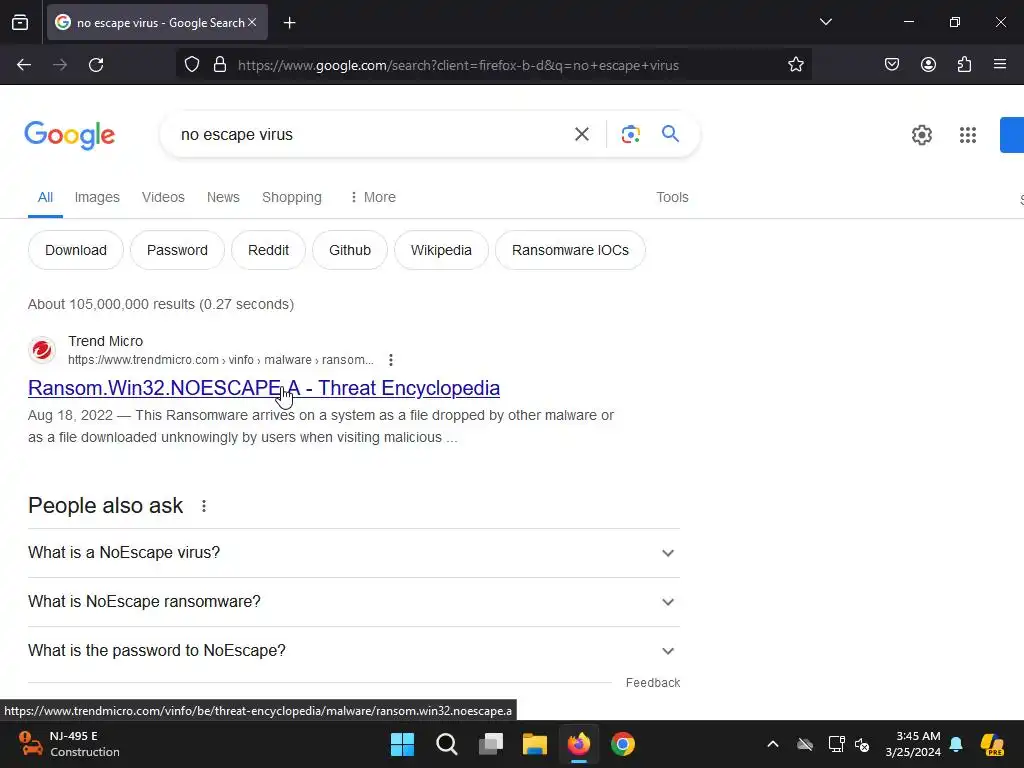
Task: Click the Firefox taskbar icon
Action: point(579,744)
